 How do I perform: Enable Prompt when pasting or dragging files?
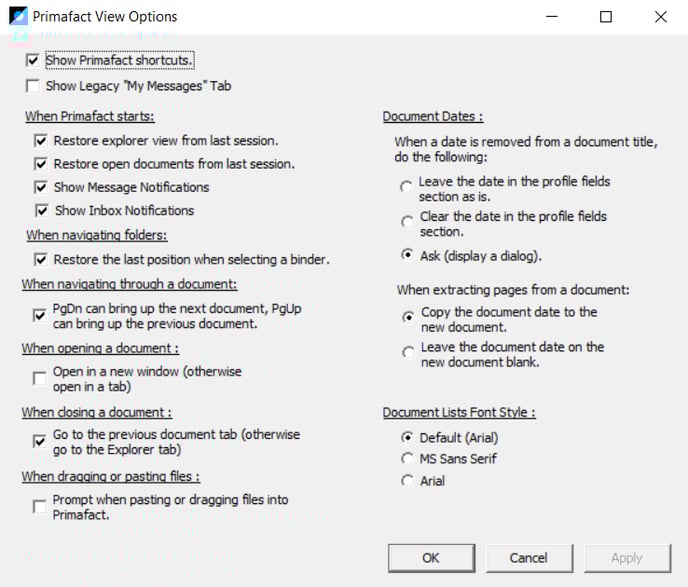(40, 507)
